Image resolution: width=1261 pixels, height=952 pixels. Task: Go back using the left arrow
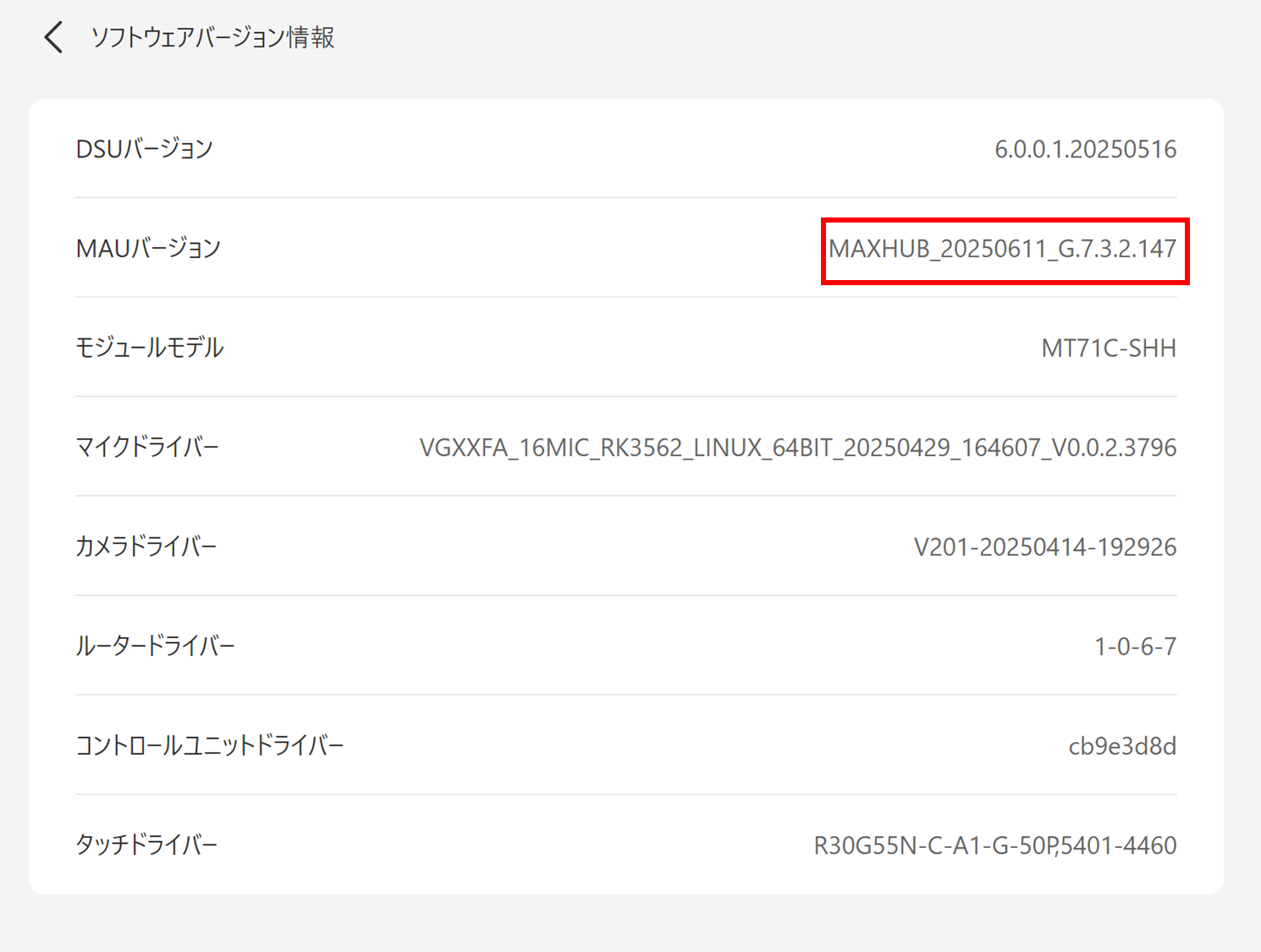click(53, 37)
